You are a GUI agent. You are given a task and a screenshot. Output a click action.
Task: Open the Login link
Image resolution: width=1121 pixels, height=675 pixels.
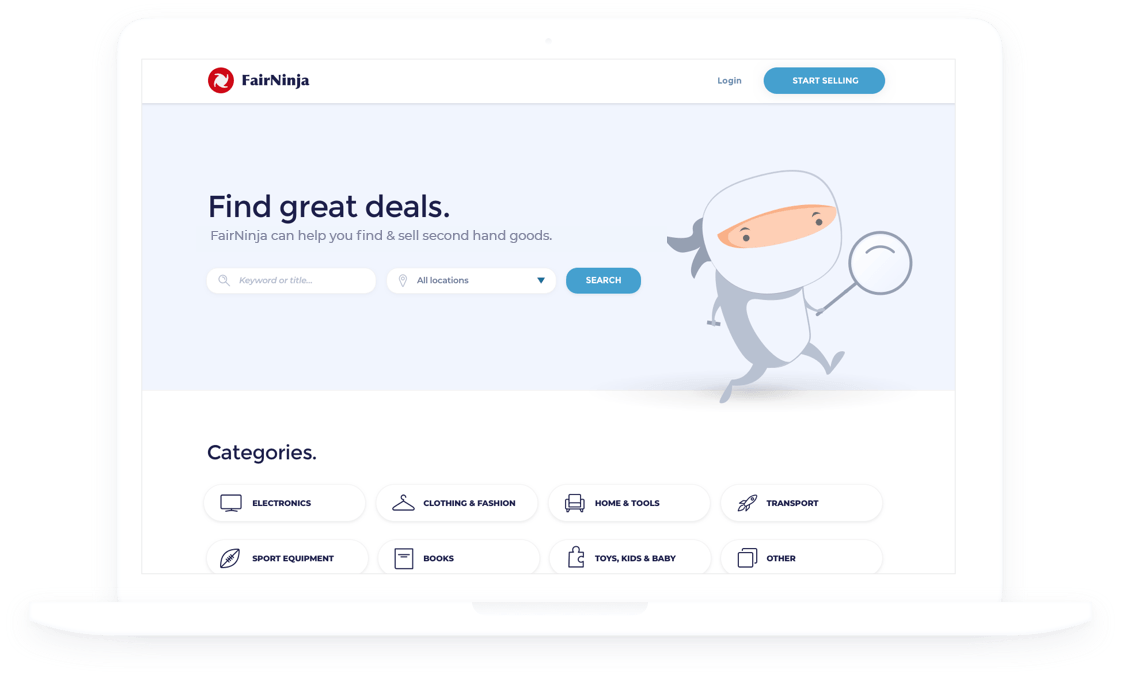[729, 81]
